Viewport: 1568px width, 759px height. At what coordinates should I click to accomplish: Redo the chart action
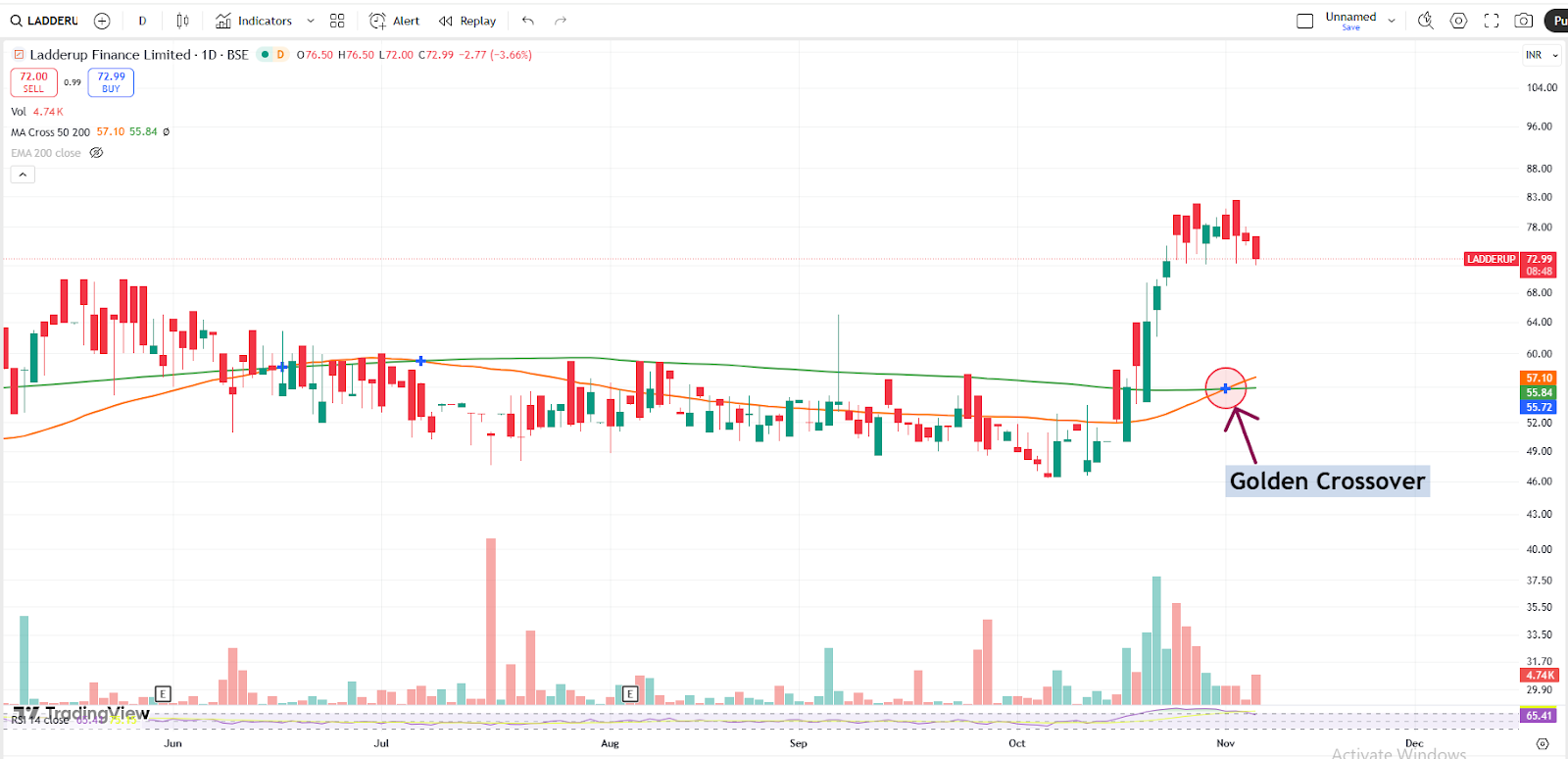561,21
